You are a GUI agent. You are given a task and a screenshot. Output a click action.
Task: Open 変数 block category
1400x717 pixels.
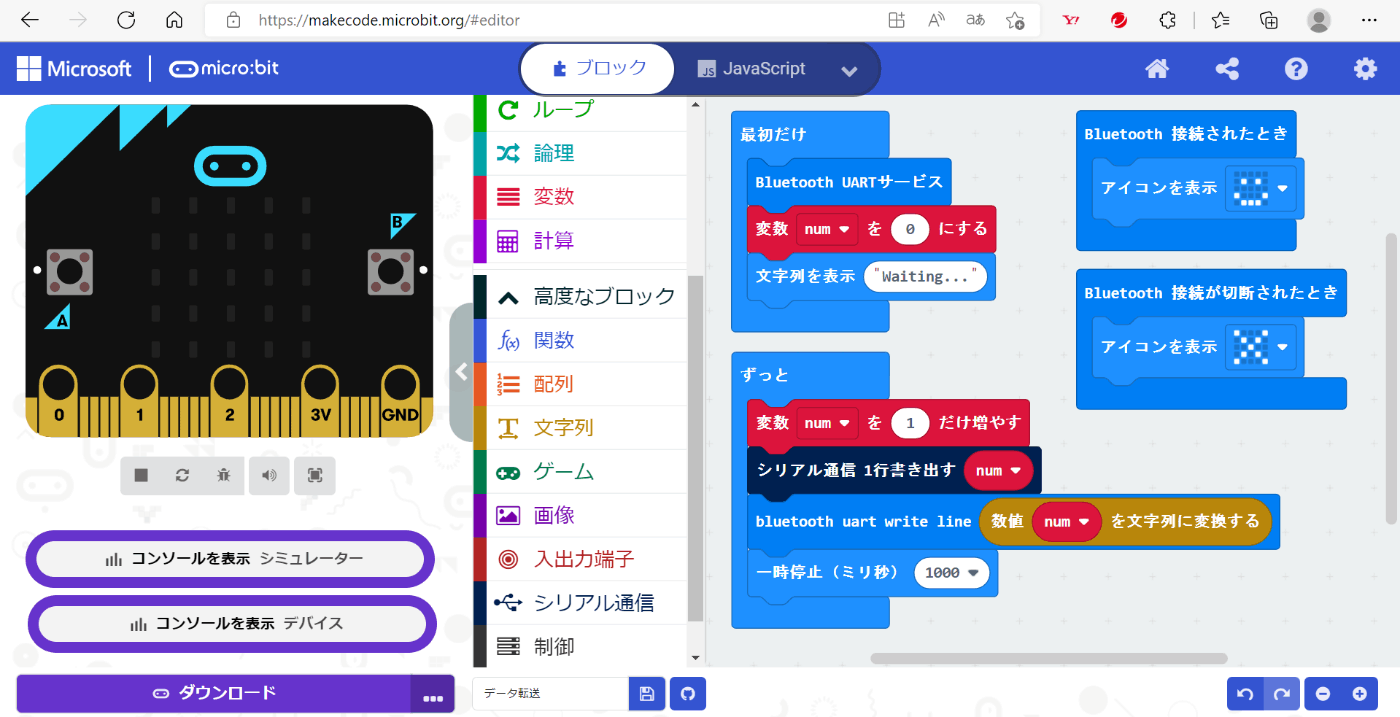(580, 197)
